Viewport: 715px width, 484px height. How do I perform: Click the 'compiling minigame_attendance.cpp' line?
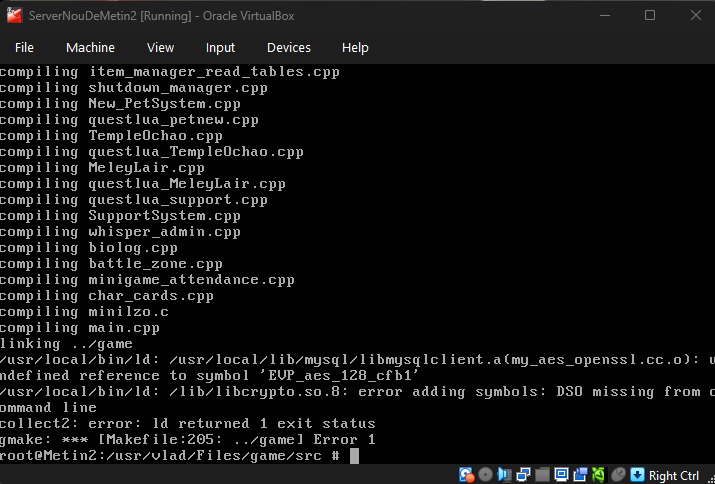point(147,280)
